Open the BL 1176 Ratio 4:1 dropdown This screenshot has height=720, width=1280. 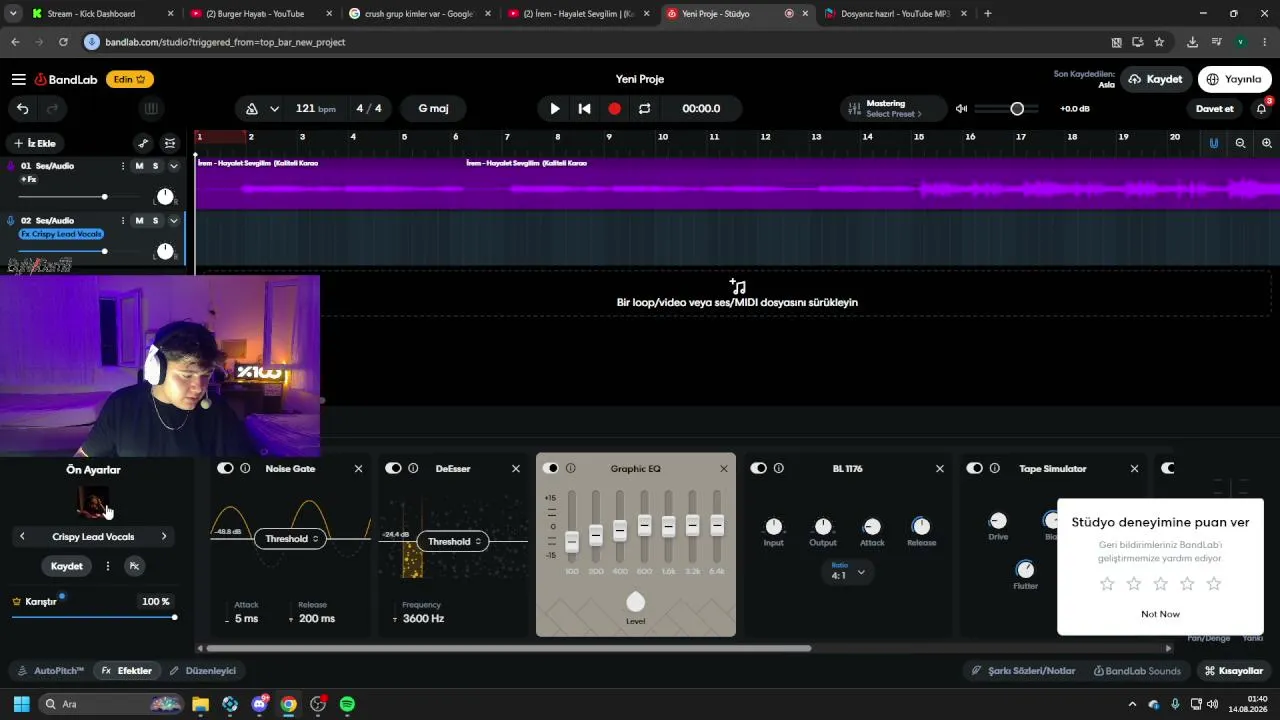847,572
